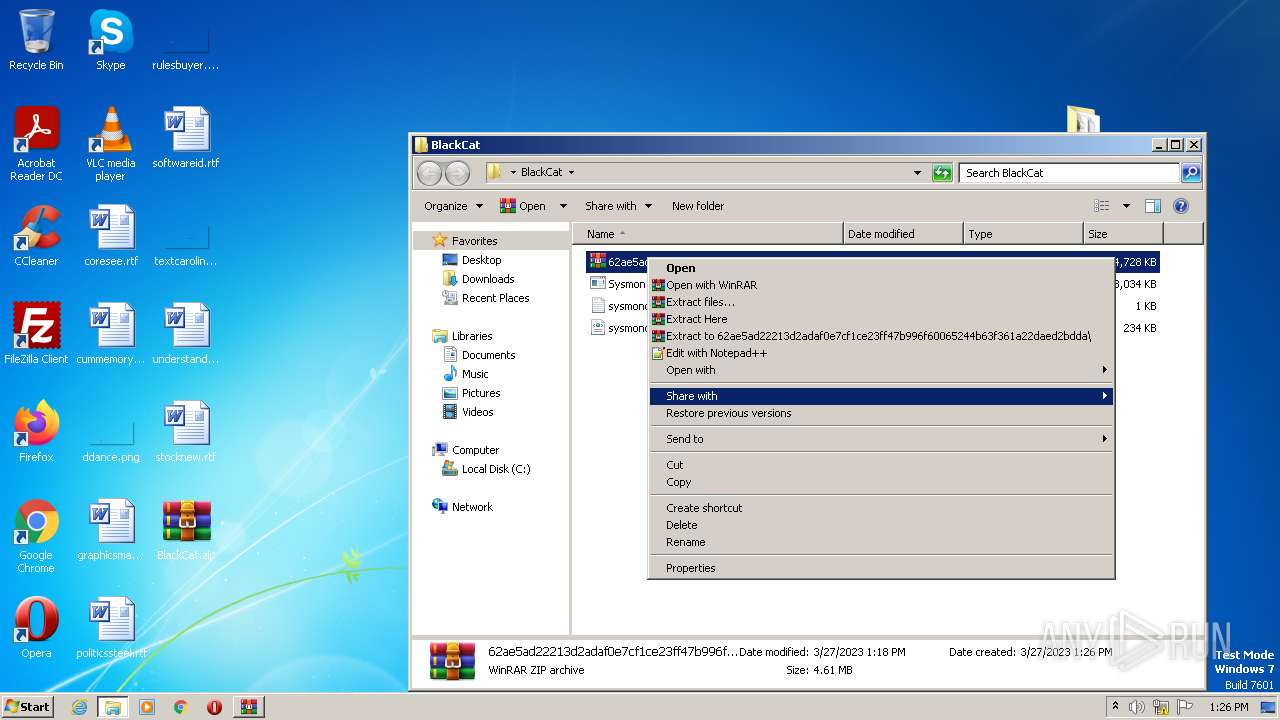Open understand... rtf desktop file
Screen dimensions: 1280x720
186,334
